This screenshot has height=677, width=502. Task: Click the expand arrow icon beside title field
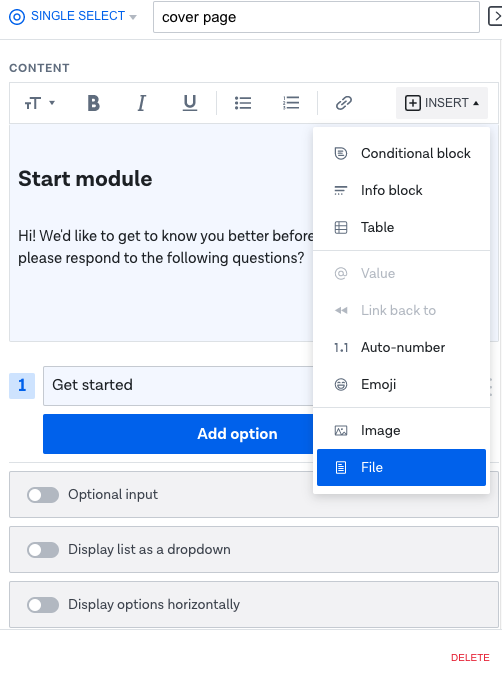click(495, 17)
